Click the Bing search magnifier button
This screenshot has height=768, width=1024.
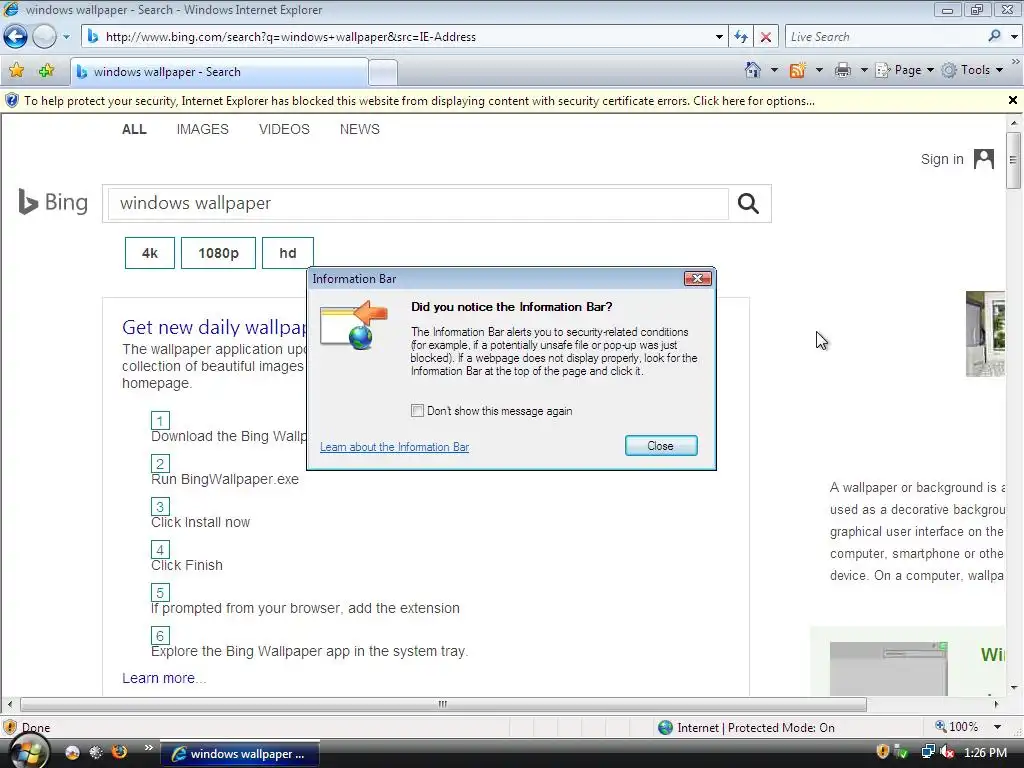[x=748, y=204]
